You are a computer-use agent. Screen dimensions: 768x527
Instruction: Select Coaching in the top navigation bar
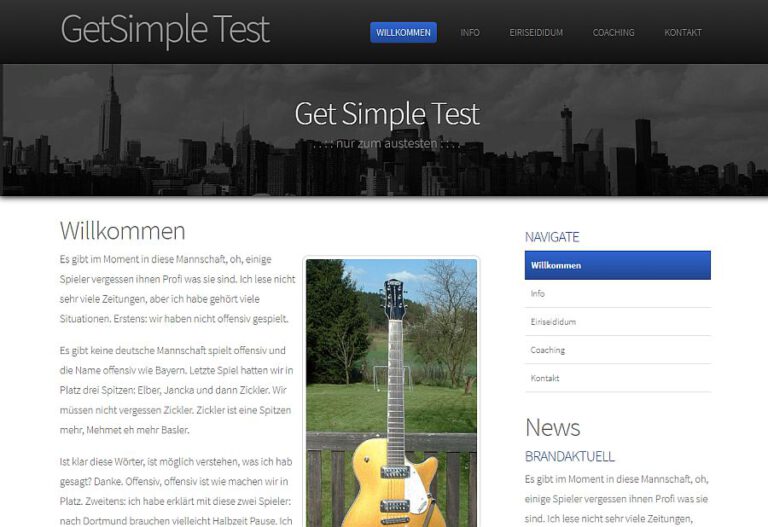[x=613, y=32]
